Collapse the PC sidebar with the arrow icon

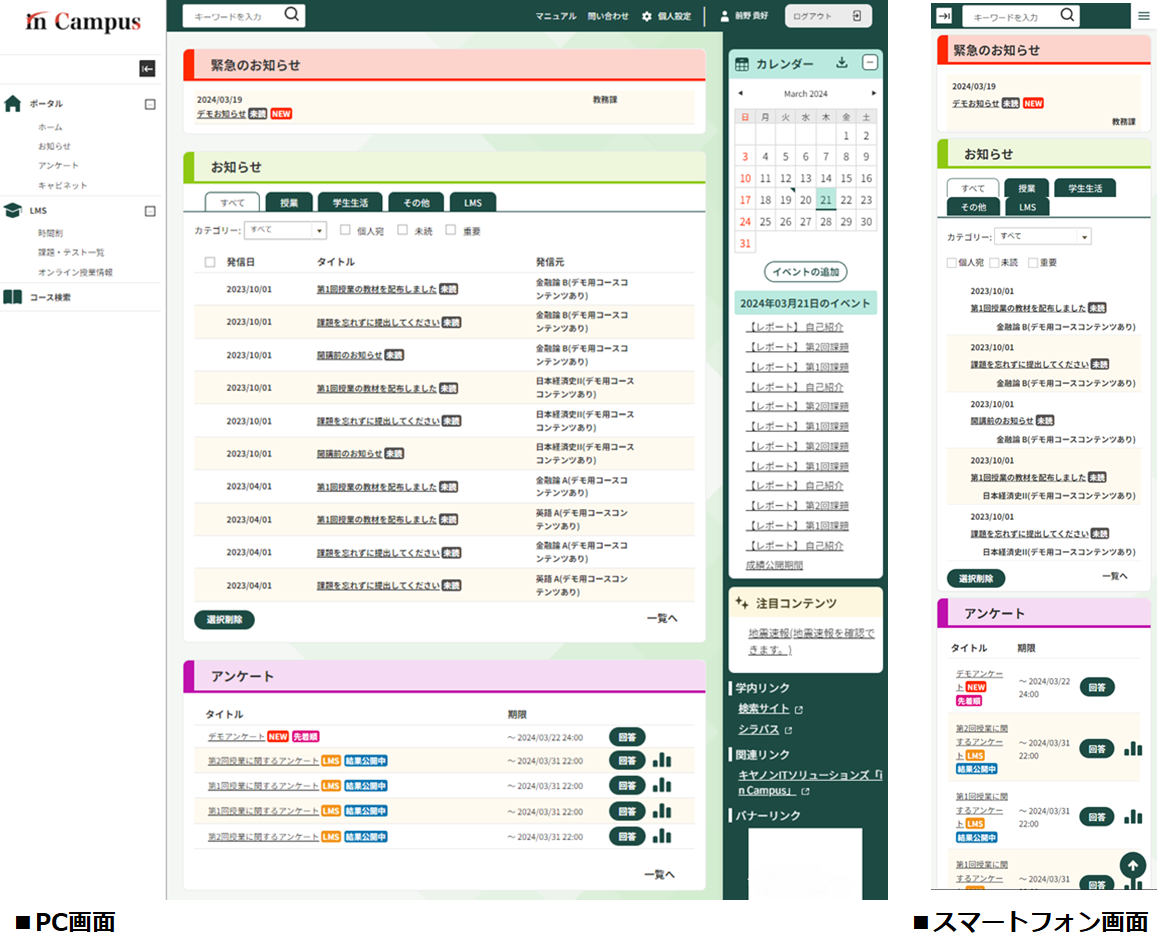coord(147,69)
